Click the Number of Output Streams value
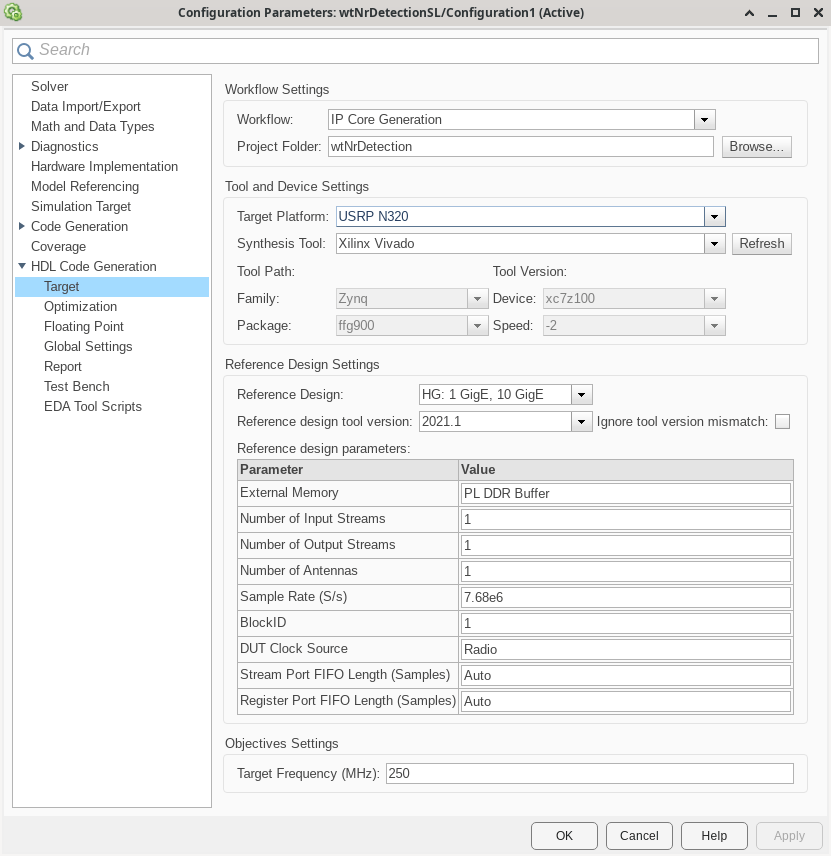 626,545
